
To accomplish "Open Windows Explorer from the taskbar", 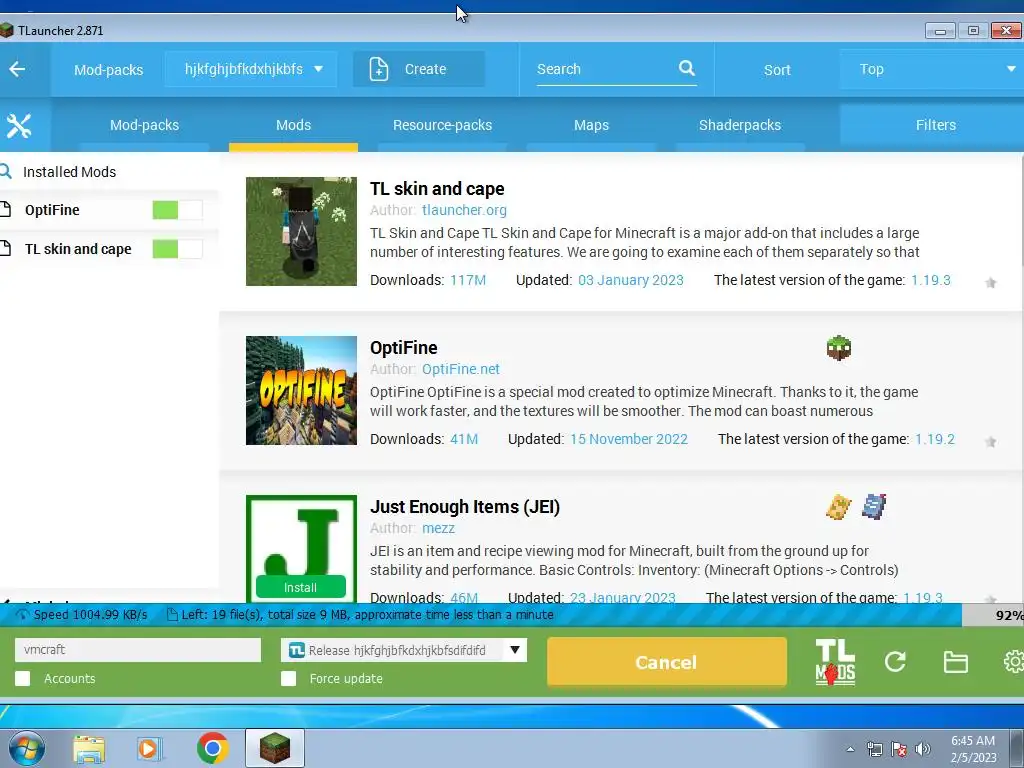I will tap(89, 748).
